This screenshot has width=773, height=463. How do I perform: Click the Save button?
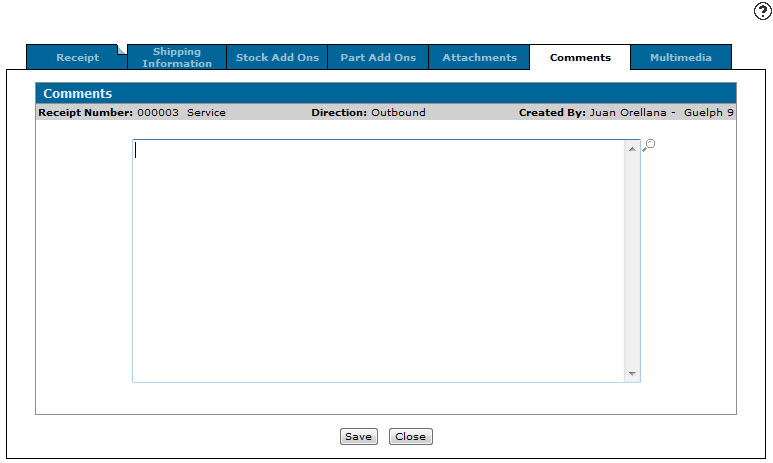[x=358, y=436]
